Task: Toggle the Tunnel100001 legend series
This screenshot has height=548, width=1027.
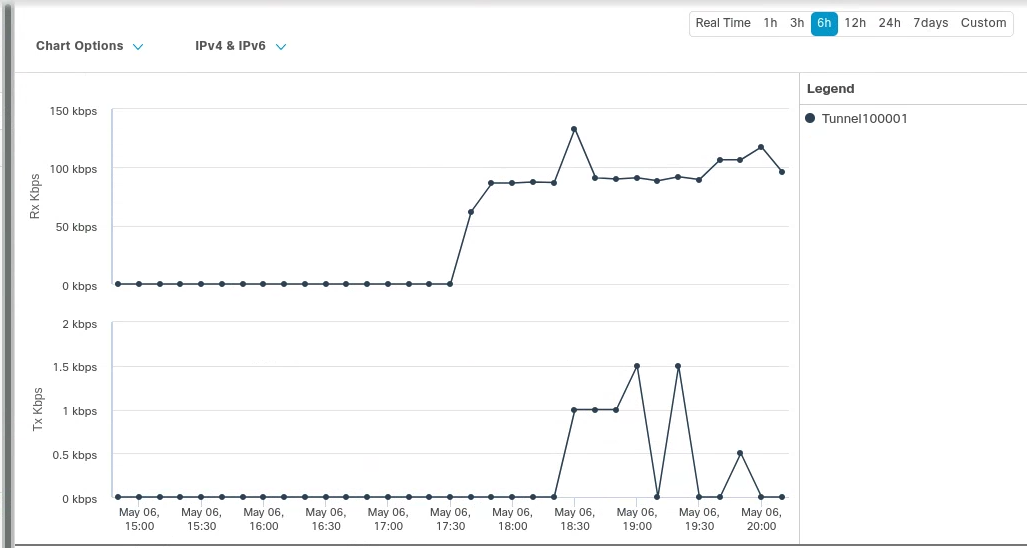Action: click(x=864, y=118)
